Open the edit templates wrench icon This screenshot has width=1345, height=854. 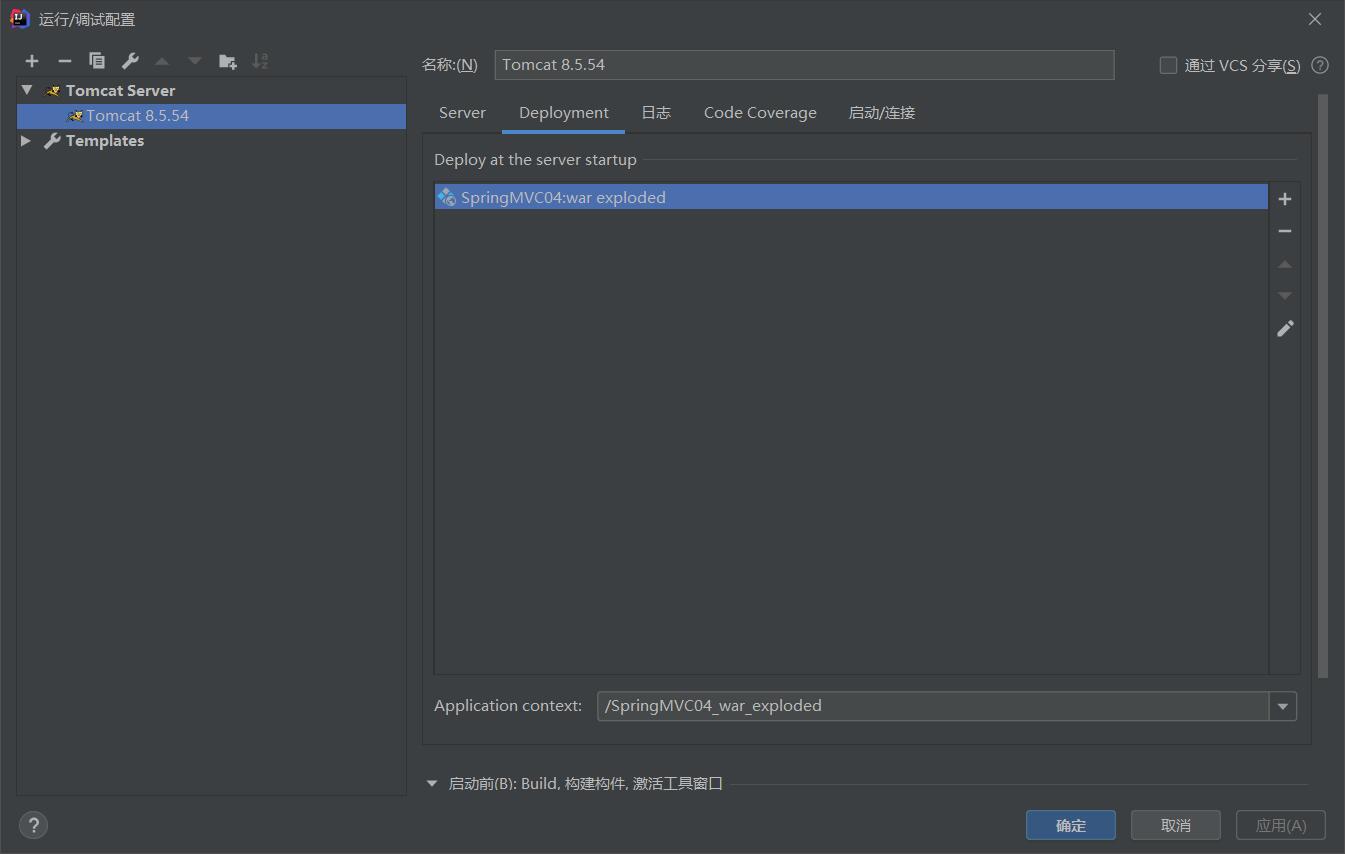click(x=130, y=61)
